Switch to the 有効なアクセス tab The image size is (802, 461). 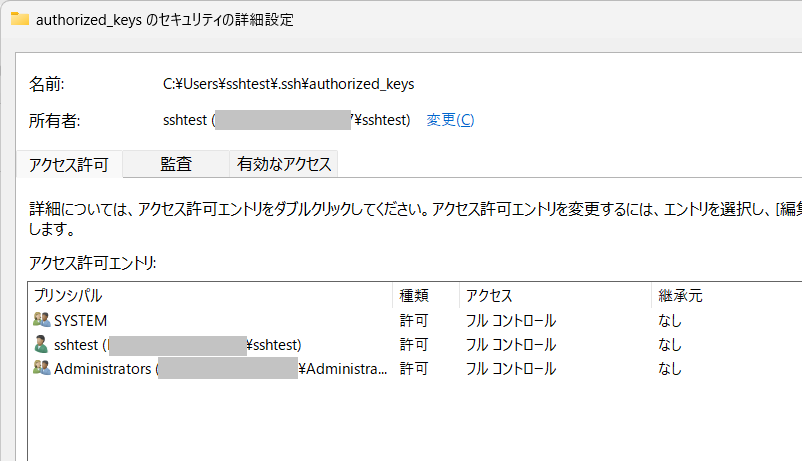pyautogui.click(x=283, y=164)
